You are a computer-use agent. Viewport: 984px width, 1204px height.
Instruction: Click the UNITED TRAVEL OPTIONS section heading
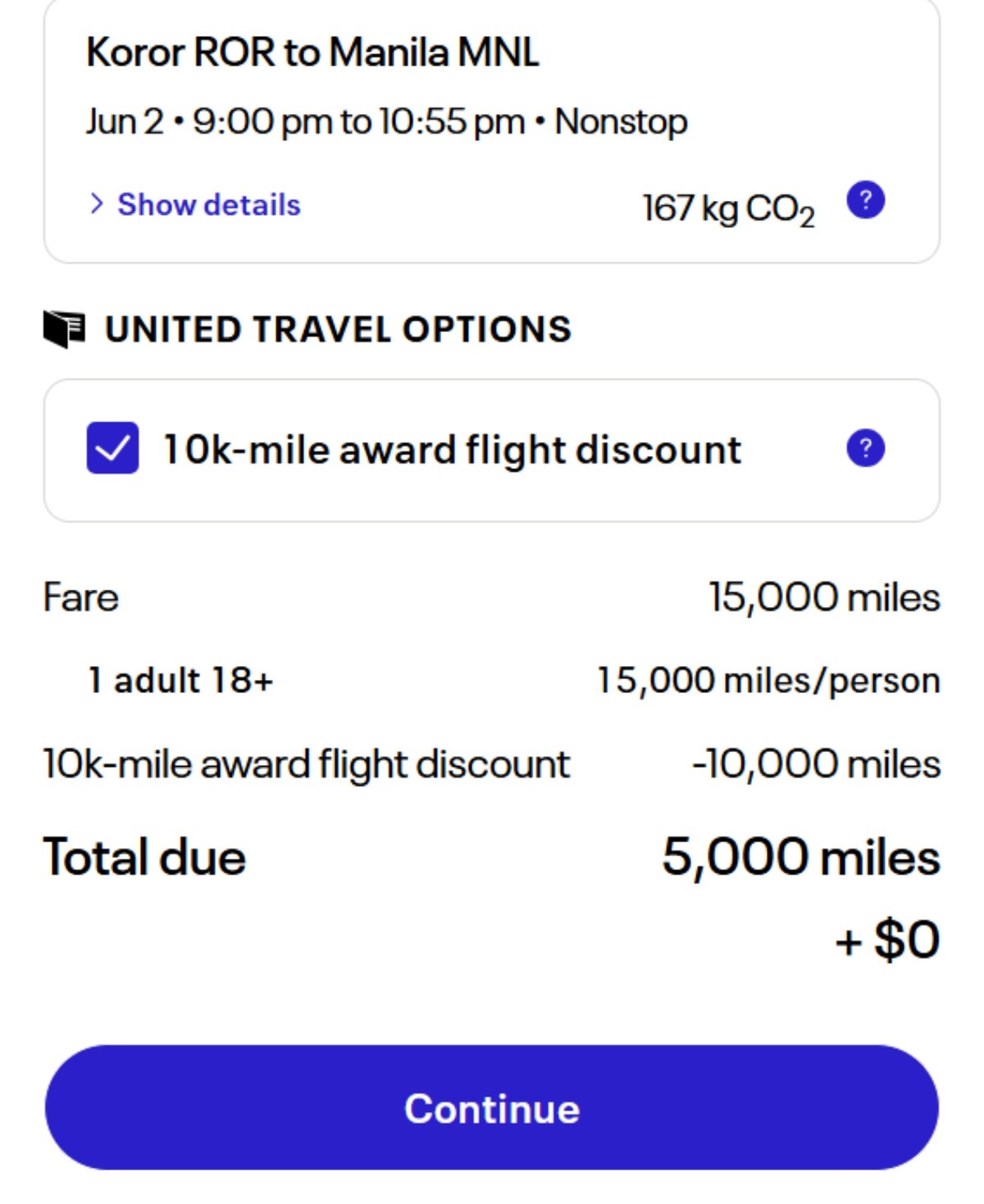tap(338, 330)
